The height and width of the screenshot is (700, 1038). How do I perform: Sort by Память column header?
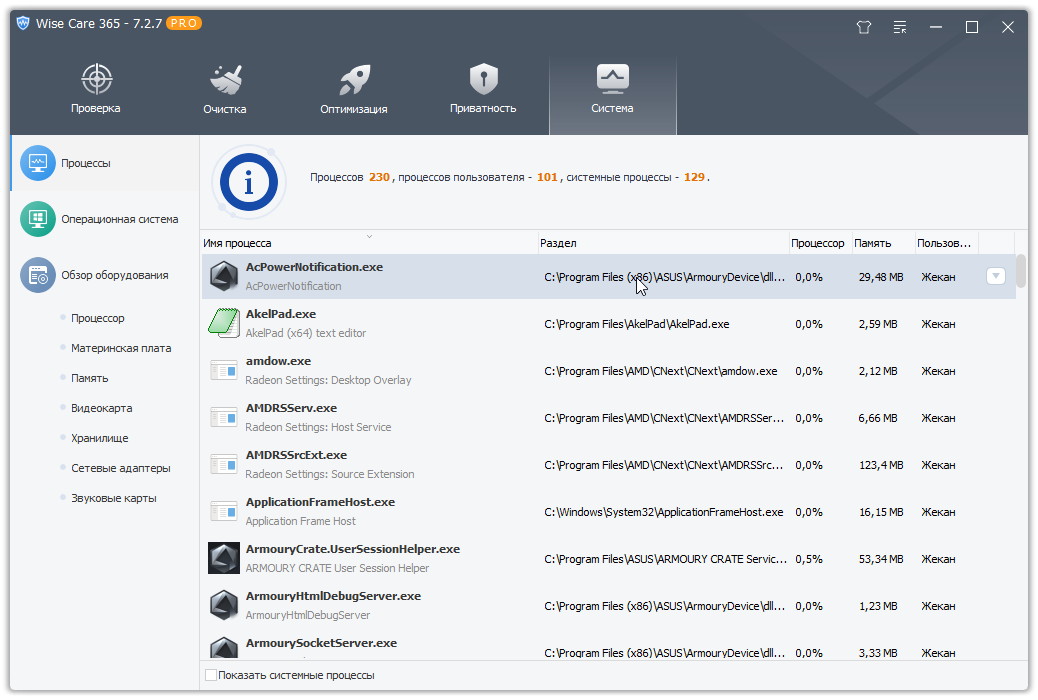tap(883, 243)
